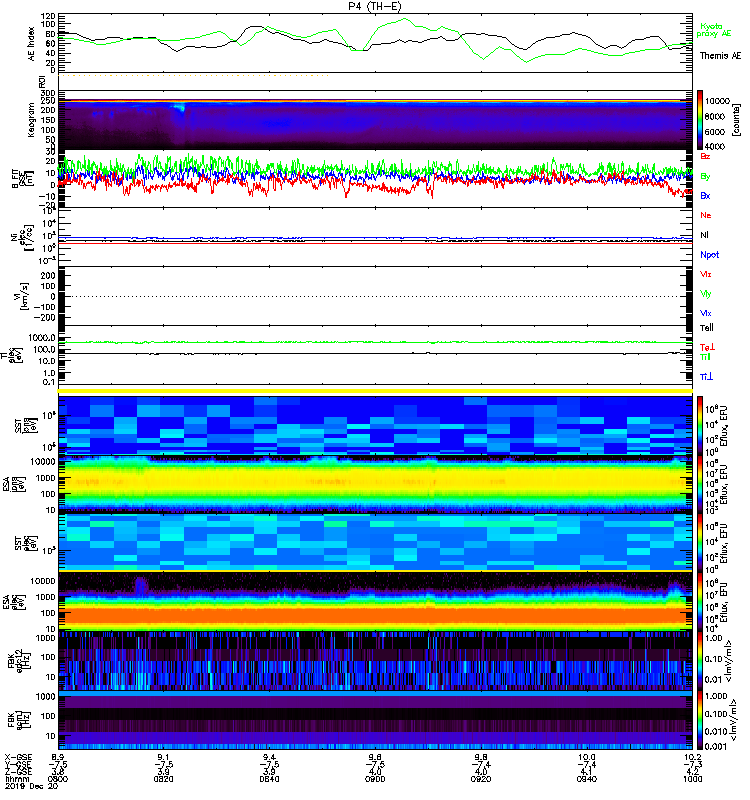Image resolution: width=750 pixels, height=800 pixels.
Task: Select the red Te perpendicular legend label
Action: (x=707, y=347)
